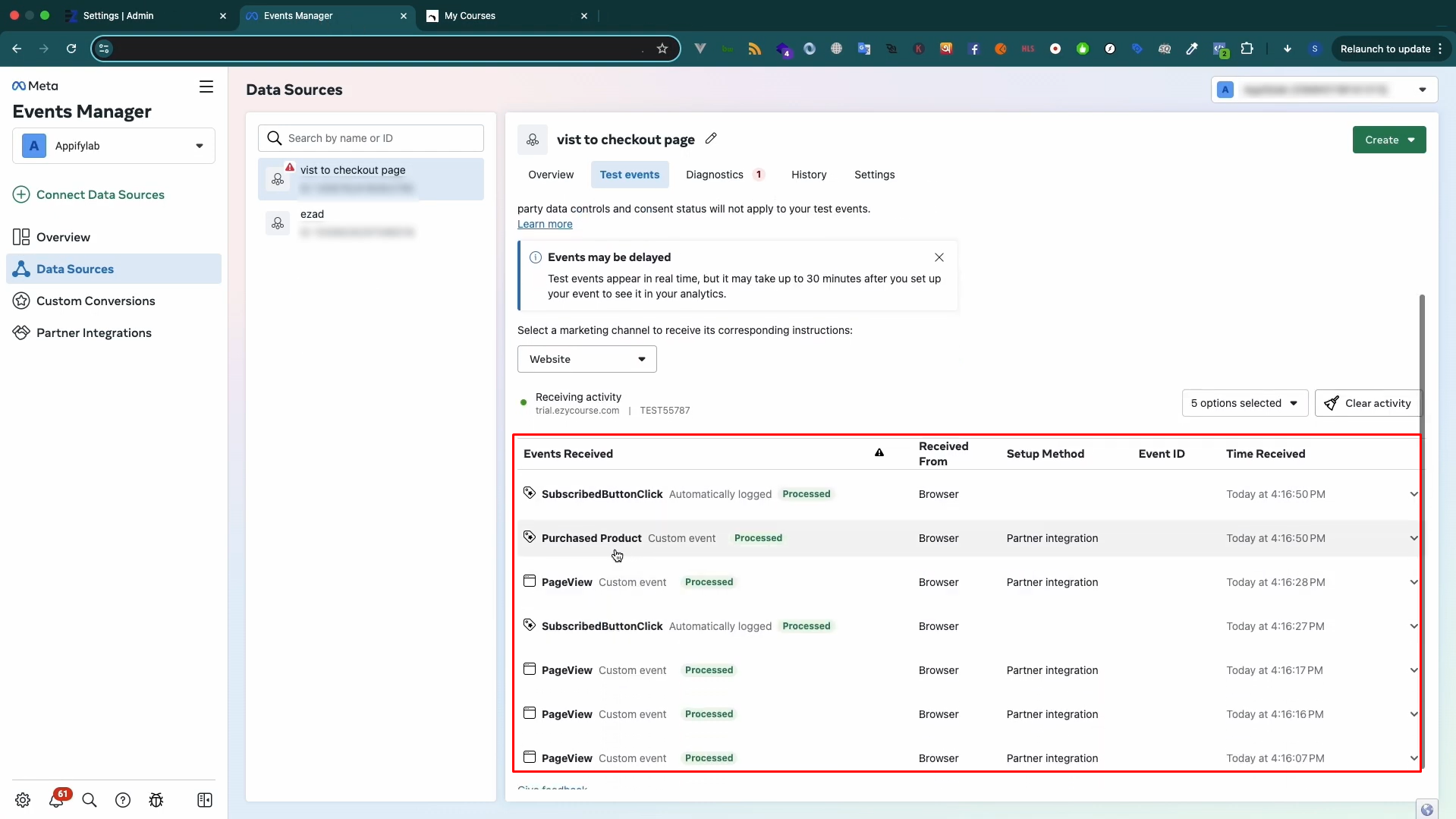Open the Meta hamburger menu icon
Viewport: 1456px width, 819px height.
(x=206, y=87)
